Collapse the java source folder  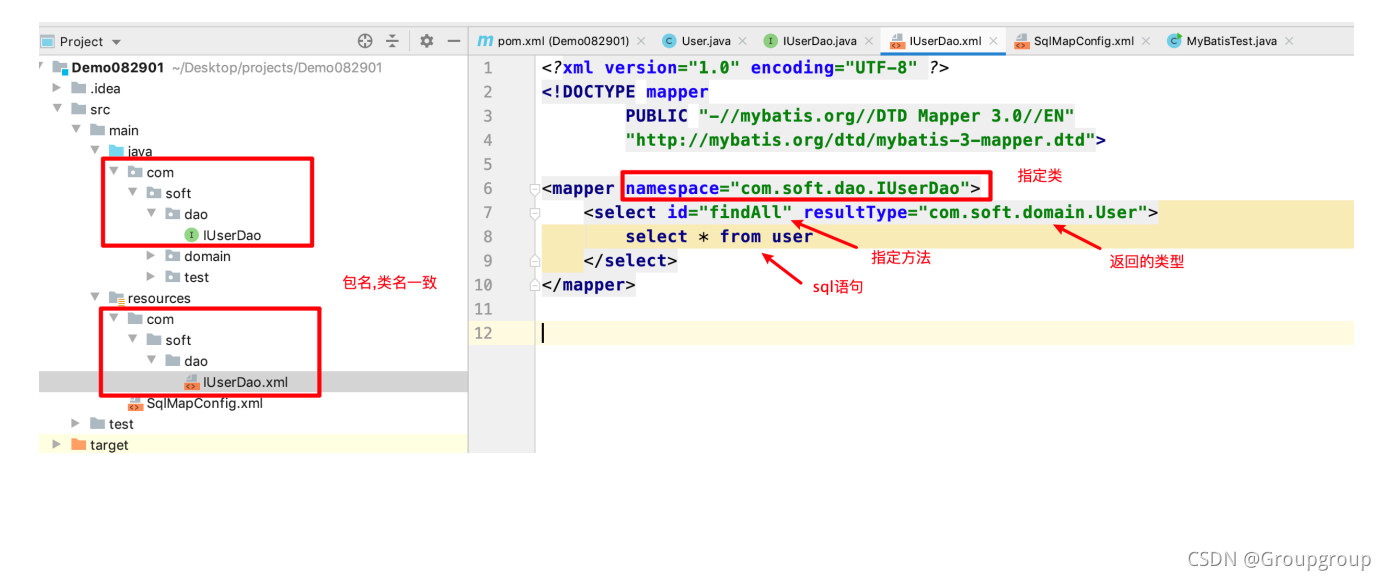[95, 151]
